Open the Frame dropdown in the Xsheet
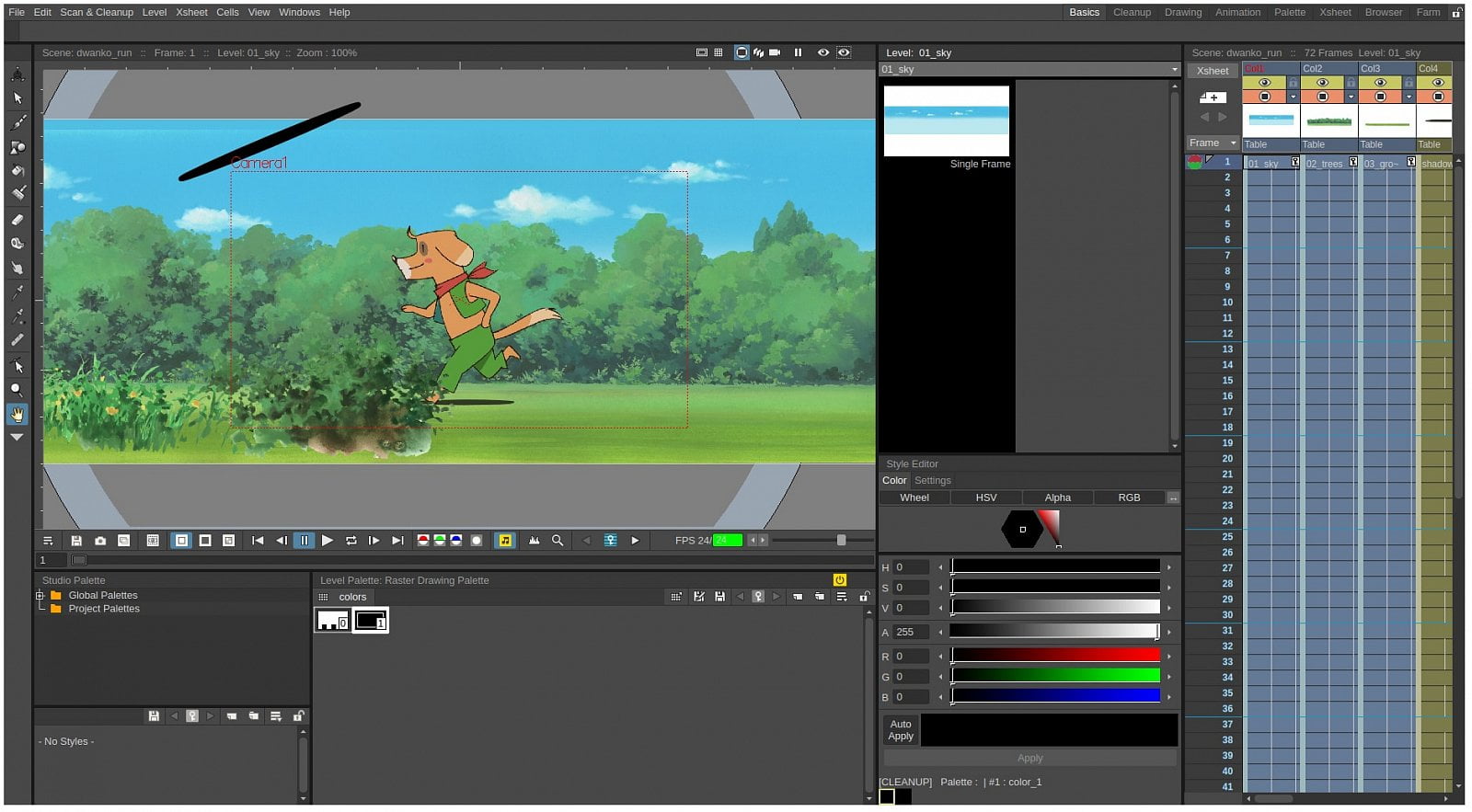Screen dimensions: 1472x812 tap(1212, 143)
